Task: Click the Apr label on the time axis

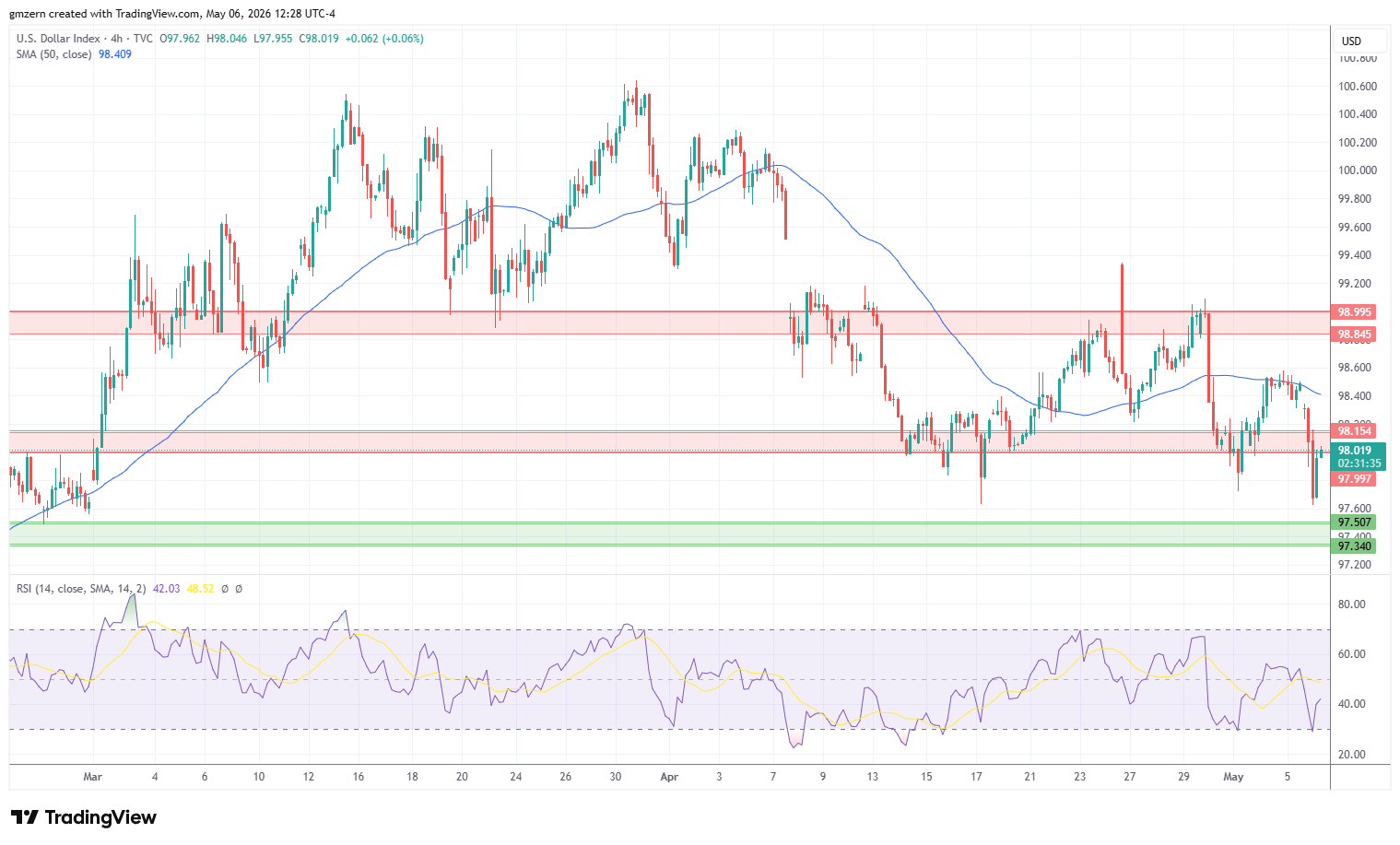Action: coord(669,777)
